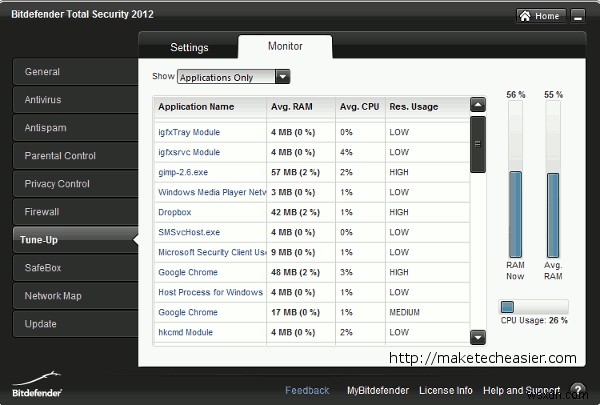Open Parental Control section
The height and width of the screenshot is (405, 600).
click(x=75, y=155)
